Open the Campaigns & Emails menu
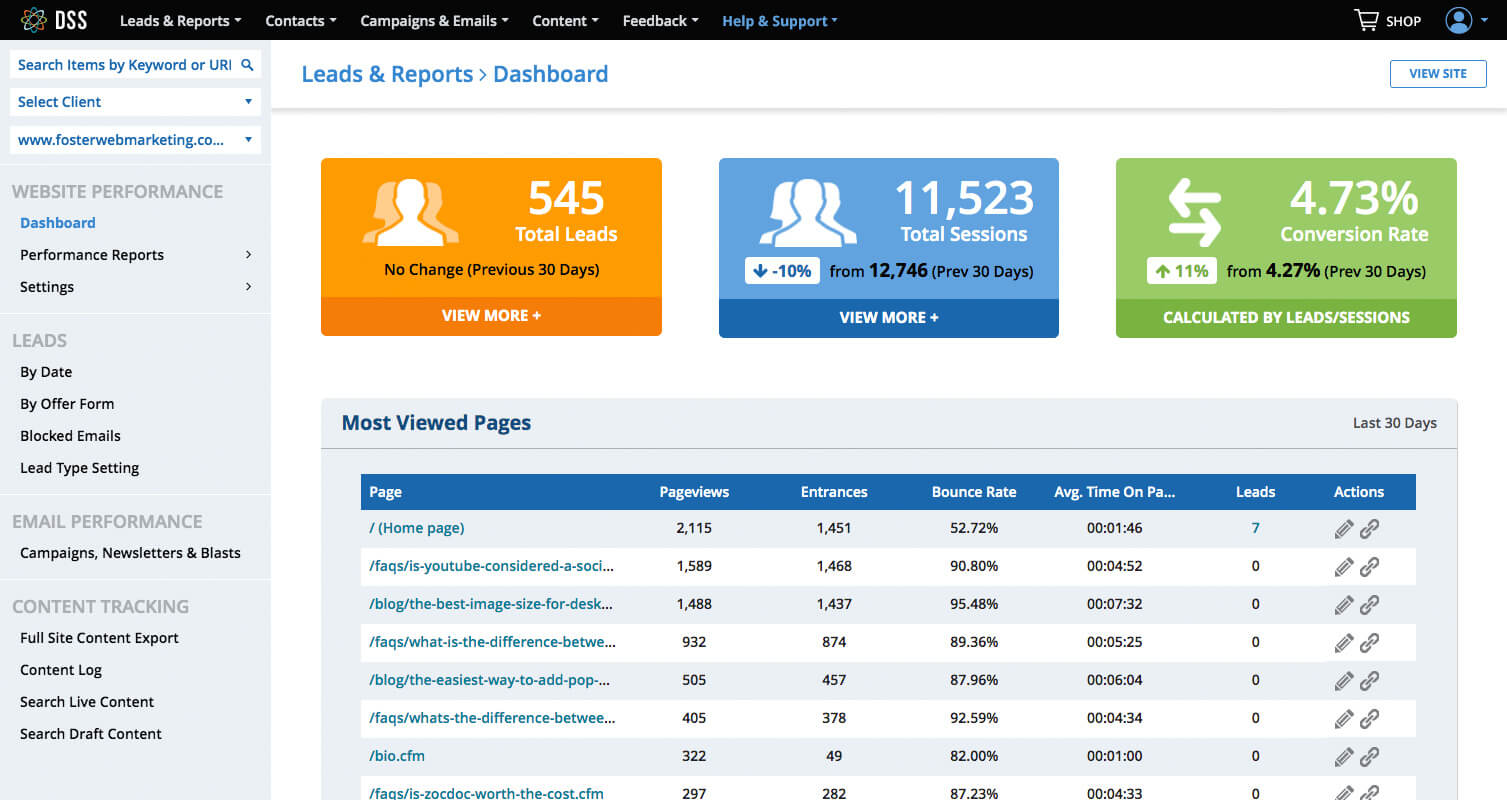Screen dimensions: 1507x800 pos(434,20)
